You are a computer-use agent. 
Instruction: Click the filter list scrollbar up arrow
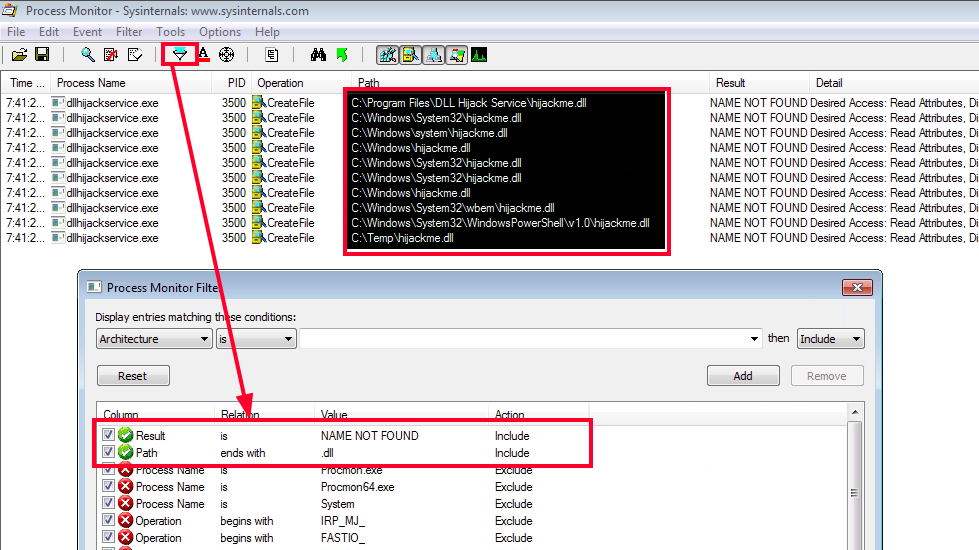tap(855, 412)
